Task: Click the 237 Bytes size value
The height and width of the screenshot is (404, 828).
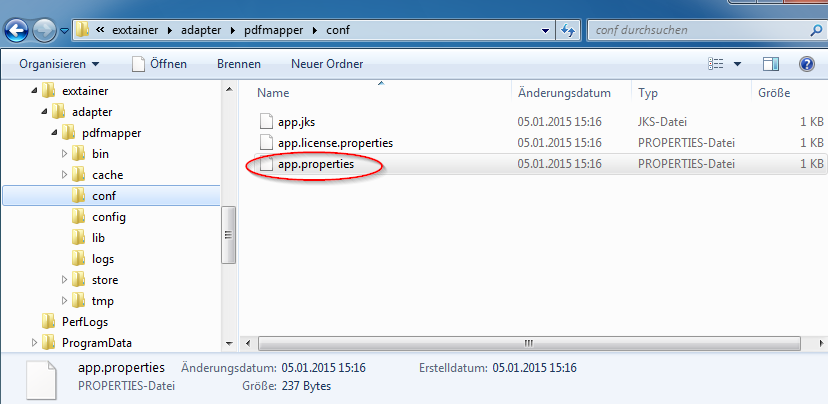Action: tap(306, 386)
